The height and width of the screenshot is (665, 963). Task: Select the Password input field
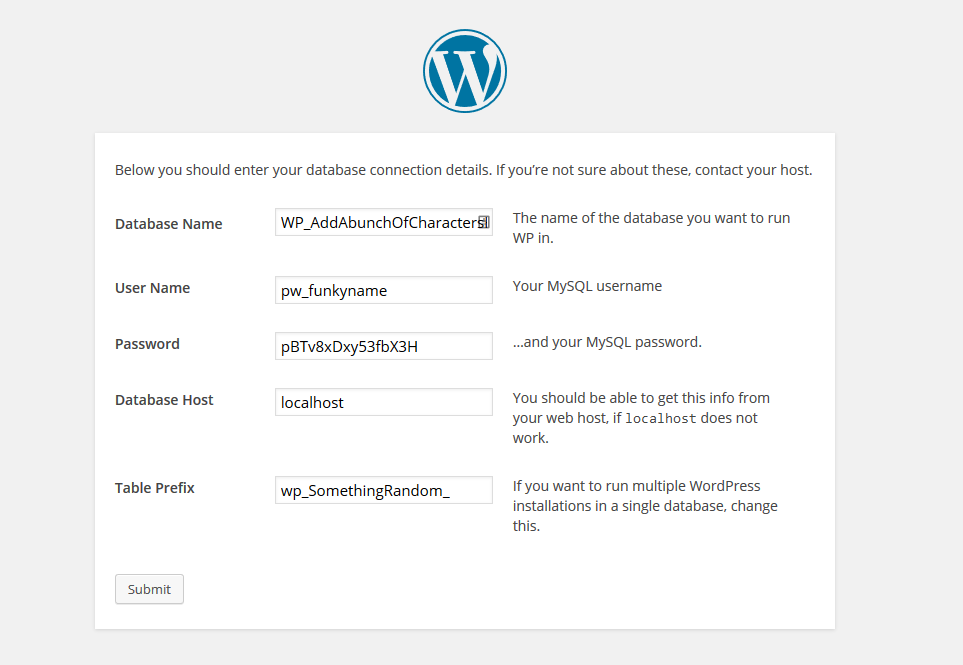pyautogui.click(x=383, y=346)
